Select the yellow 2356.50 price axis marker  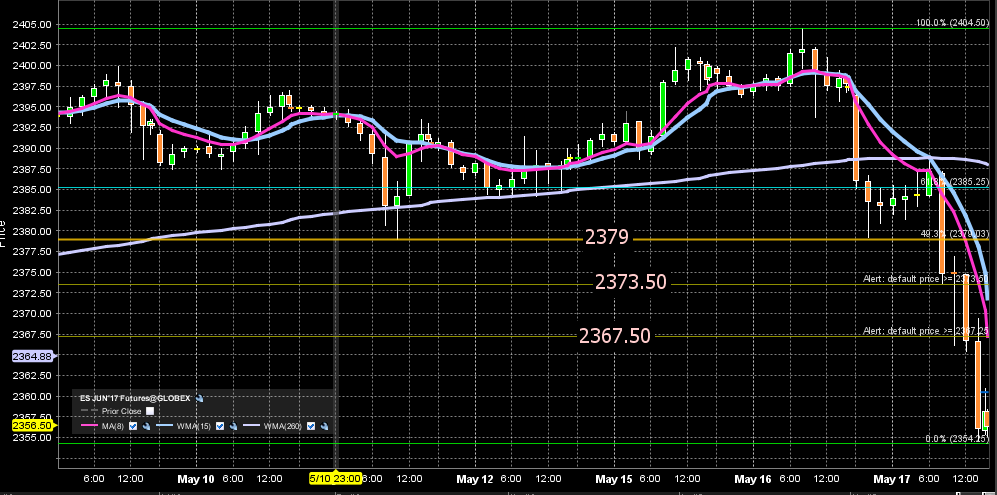click(32, 424)
